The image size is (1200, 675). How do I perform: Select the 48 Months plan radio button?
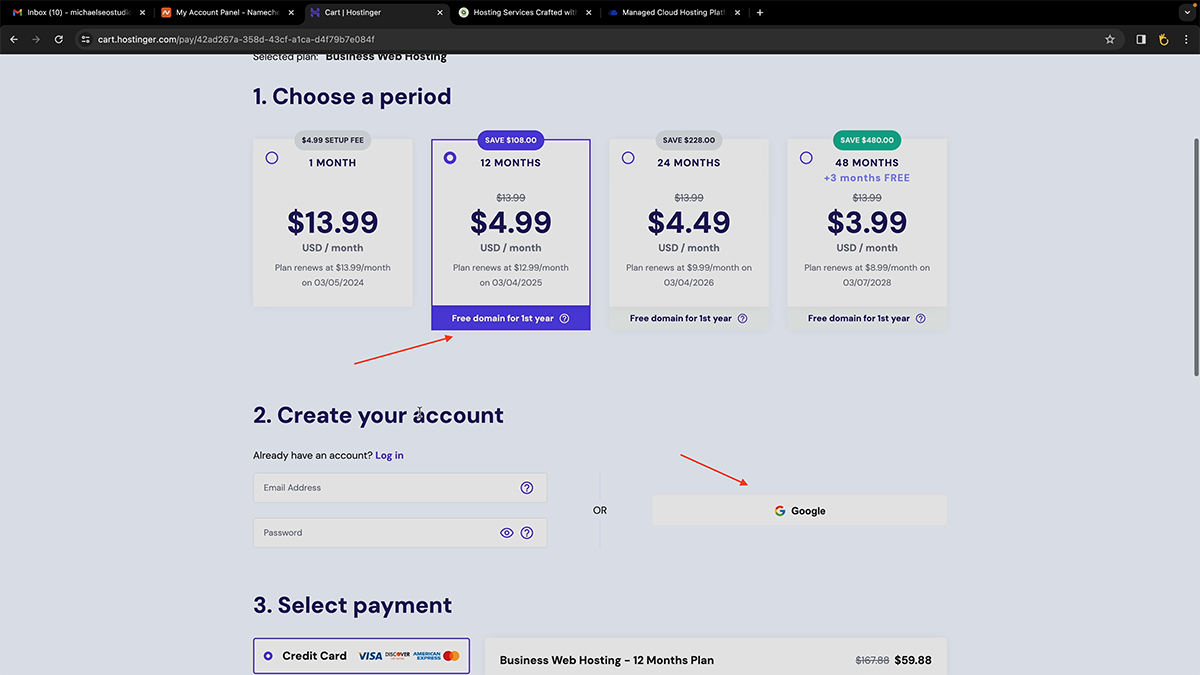pyautogui.click(x=806, y=158)
